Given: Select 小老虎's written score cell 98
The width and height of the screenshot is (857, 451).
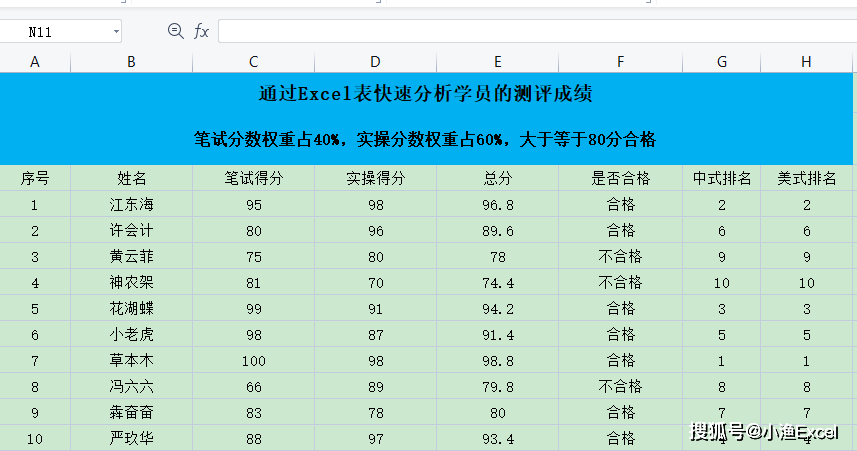Looking at the screenshot, I should tap(254, 335).
